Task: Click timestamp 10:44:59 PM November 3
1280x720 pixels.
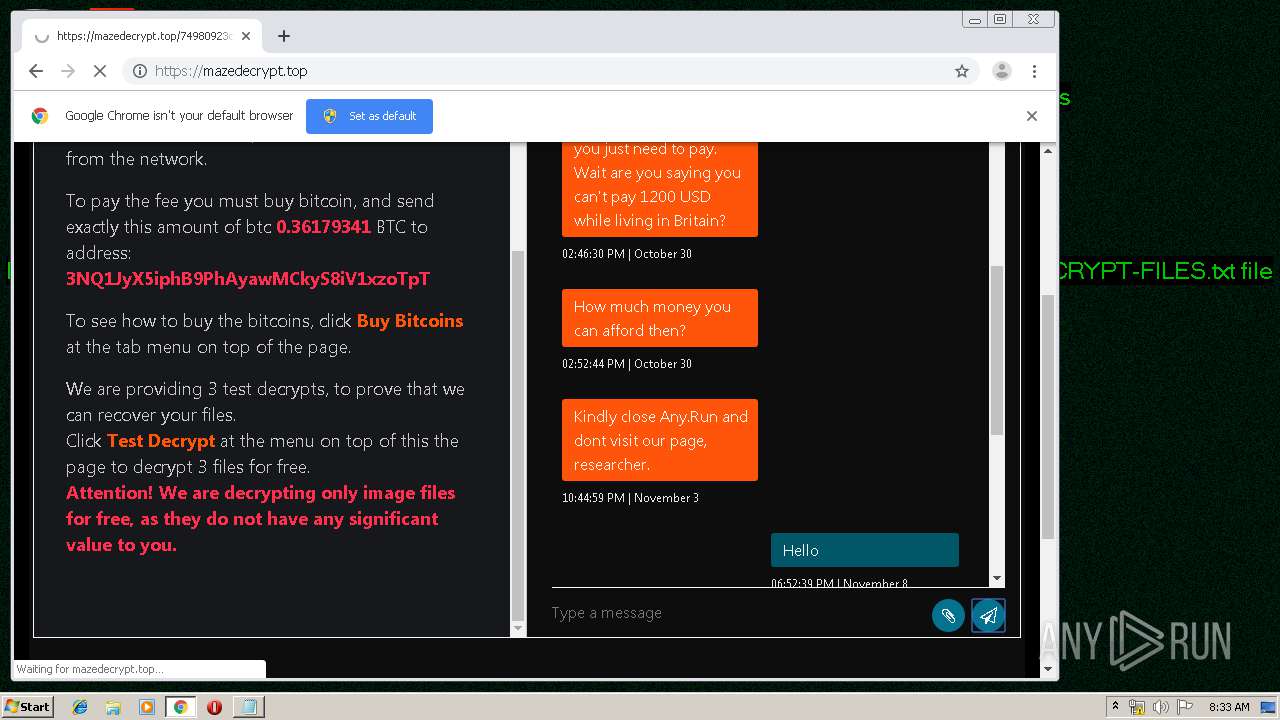Action: [630, 498]
